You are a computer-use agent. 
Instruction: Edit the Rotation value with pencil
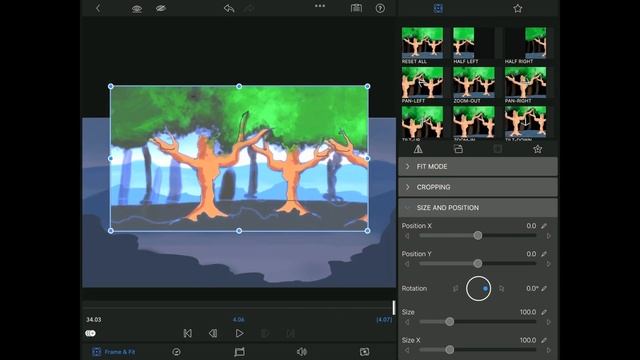[544, 289]
